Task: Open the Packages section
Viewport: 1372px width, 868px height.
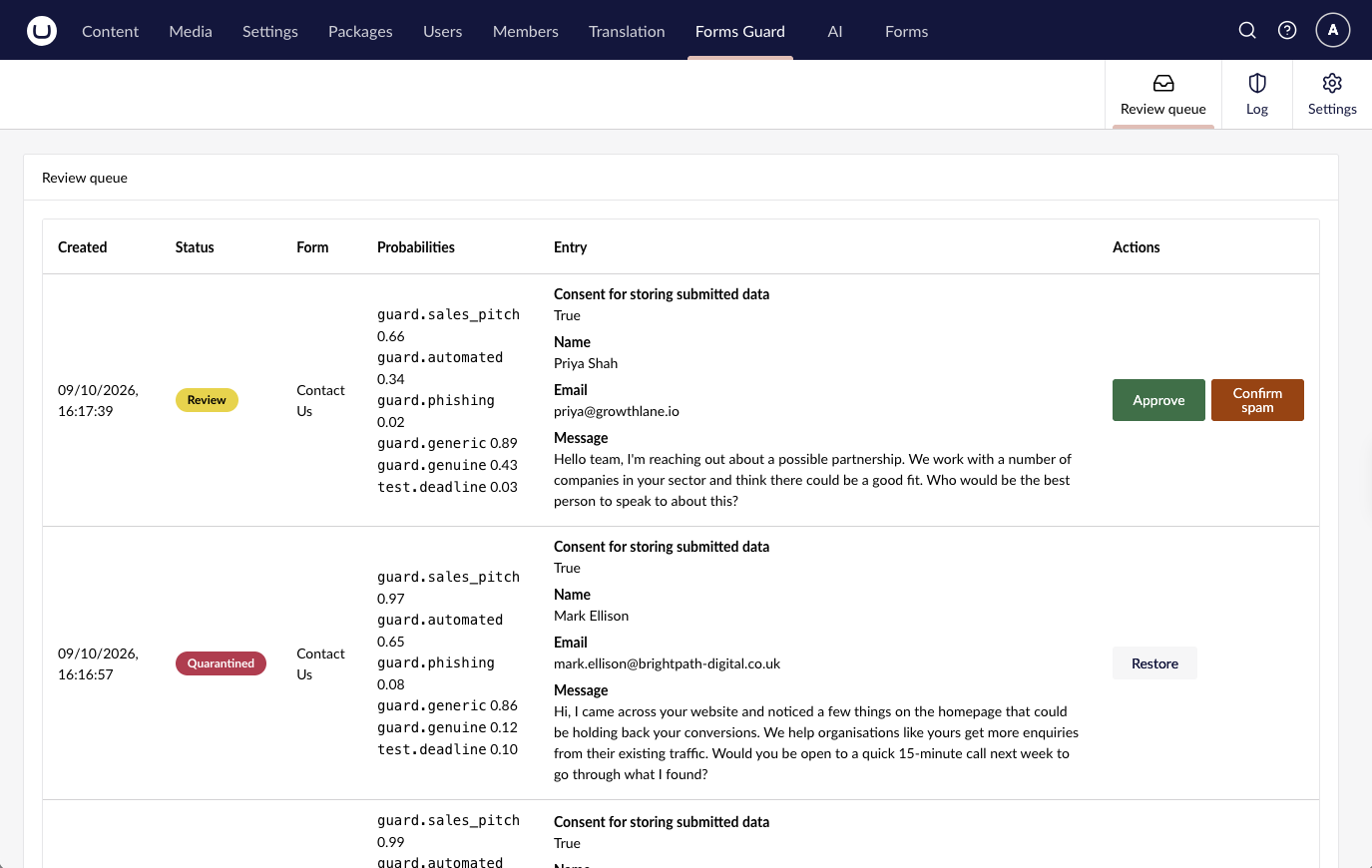Action: pyautogui.click(x=360, y=31)
